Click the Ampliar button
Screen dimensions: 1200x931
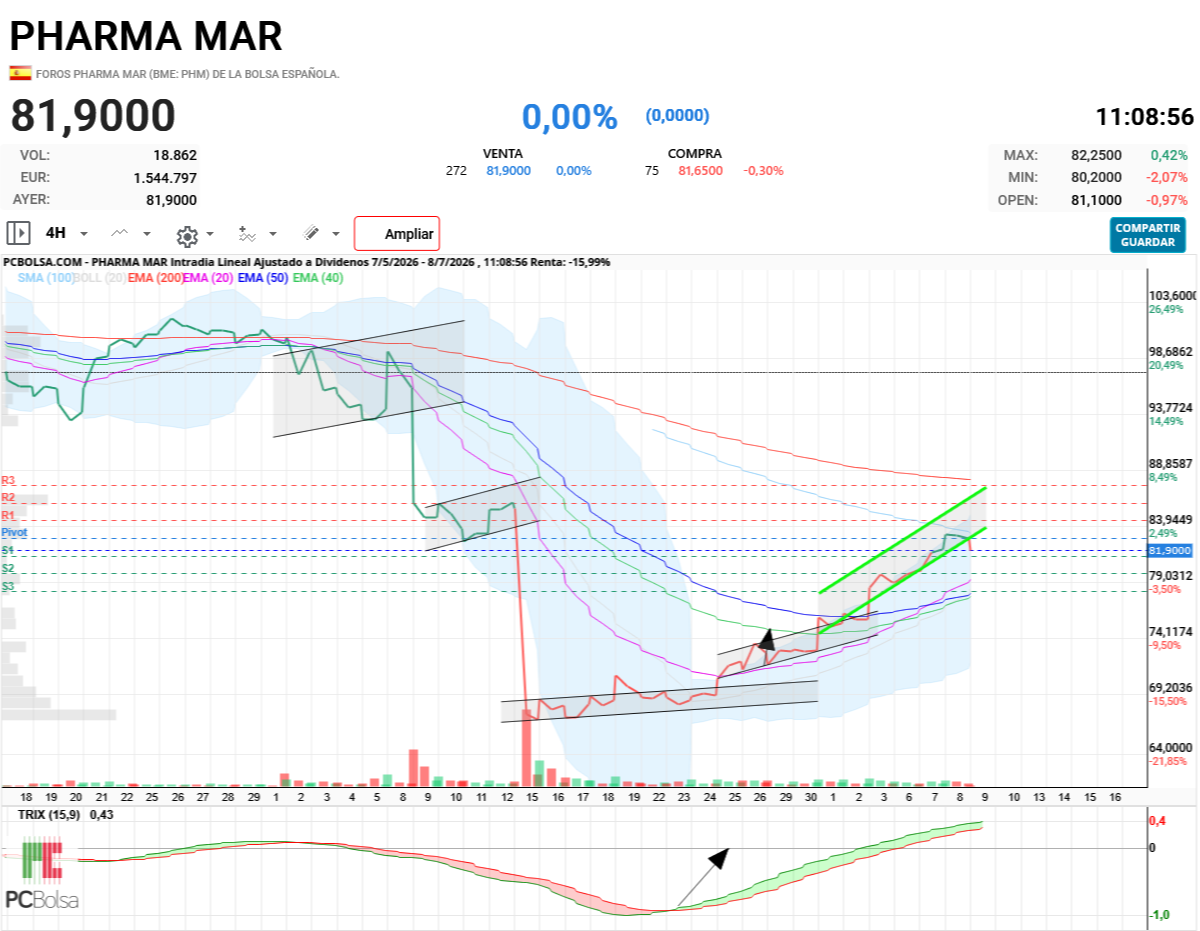point(397,234)
